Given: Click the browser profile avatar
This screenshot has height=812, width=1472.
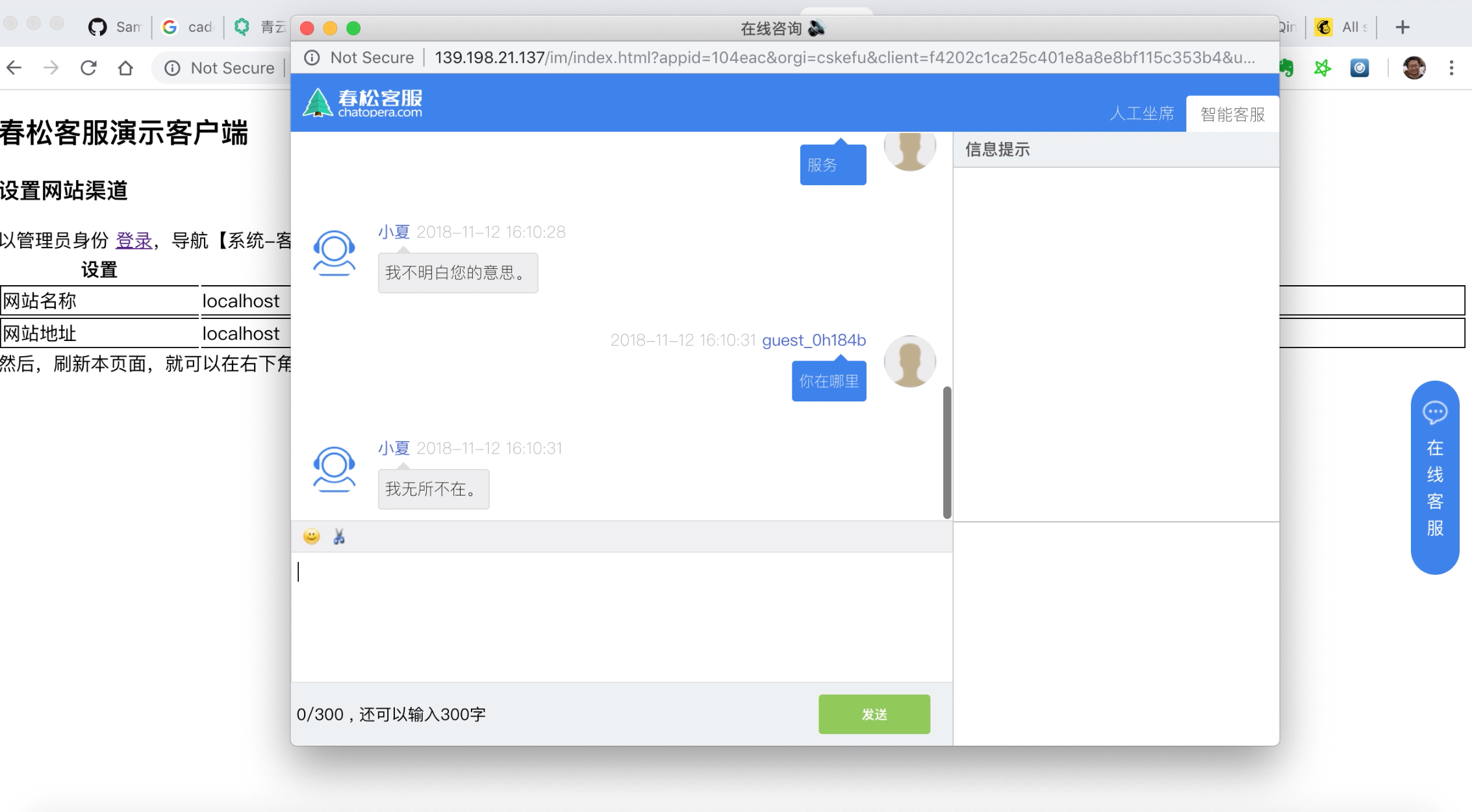Looking at the screenshot, I should click(x=1414, y=68).
